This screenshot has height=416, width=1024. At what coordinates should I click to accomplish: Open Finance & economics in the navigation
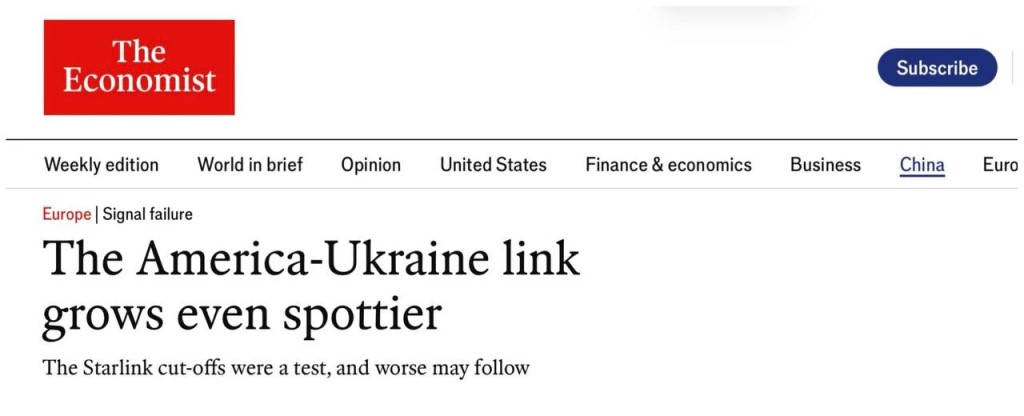pyautogui.click(x=668, y=165)
